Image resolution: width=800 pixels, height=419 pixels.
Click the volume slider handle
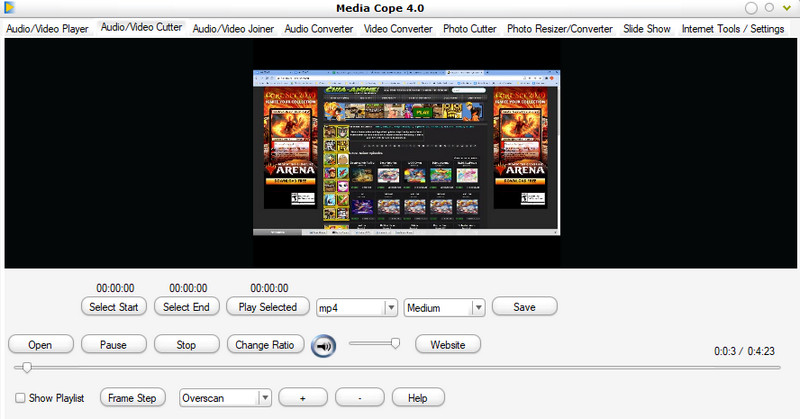coord(395,343)
